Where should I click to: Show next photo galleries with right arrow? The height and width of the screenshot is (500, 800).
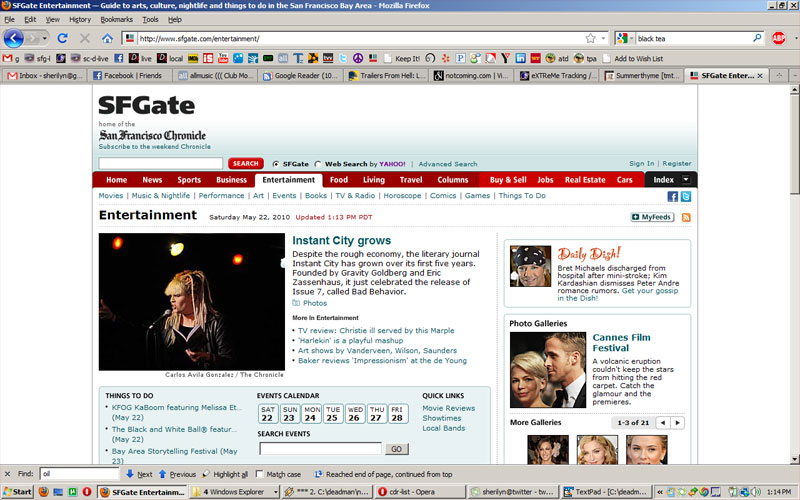click(x=678, y=422)
